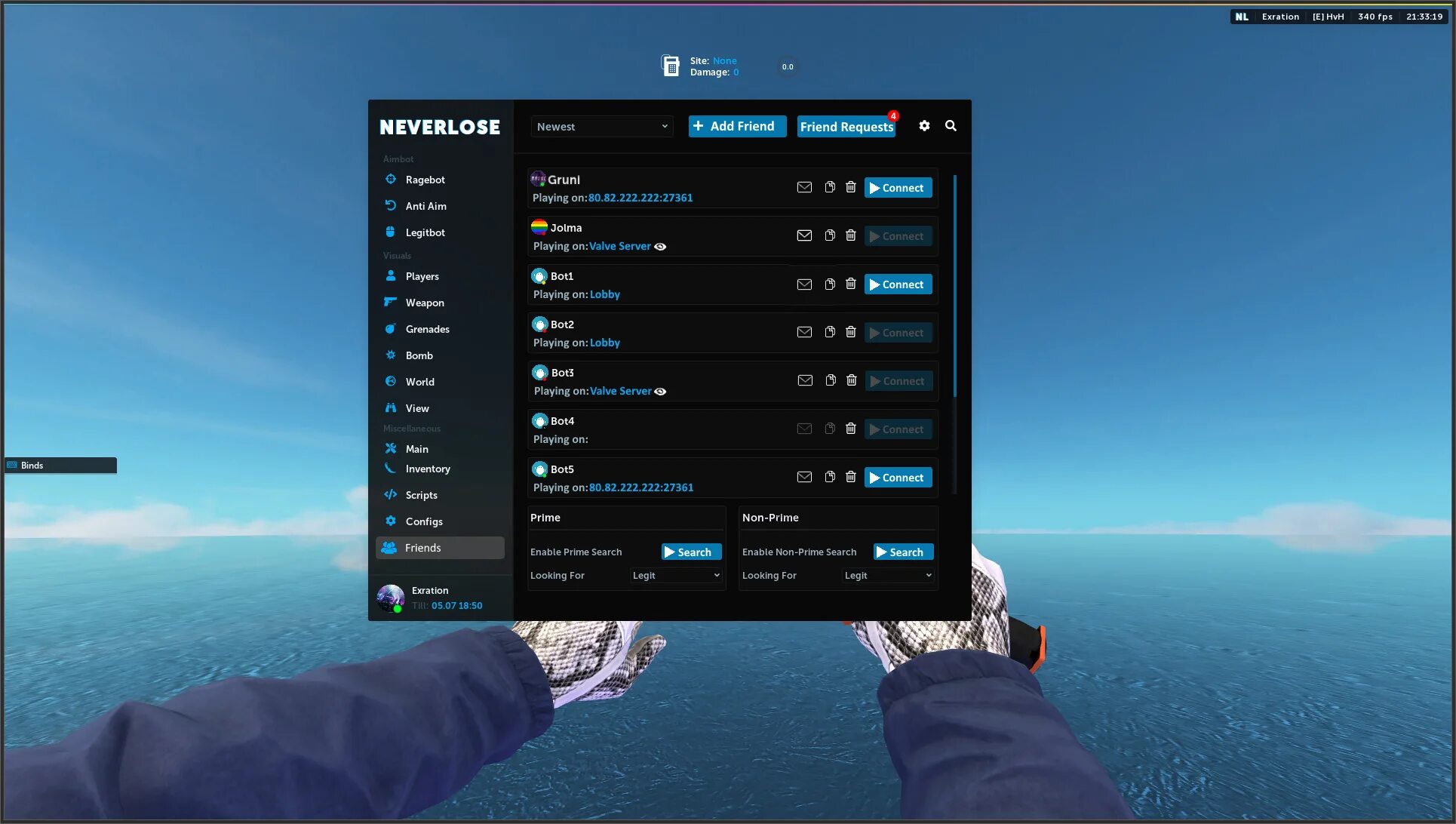The image size is (1456, 824).
Task: Click the Friends panel icon
Action: tap(389, 547)
